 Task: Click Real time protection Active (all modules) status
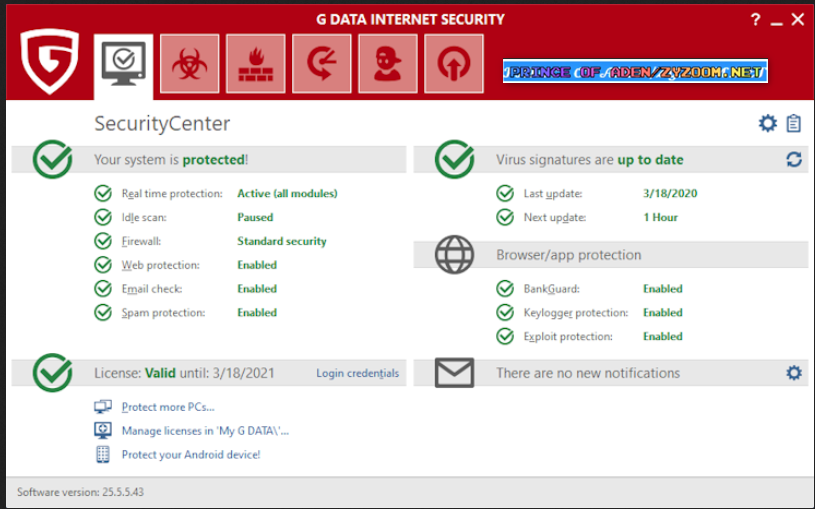[x=287, y=193]
